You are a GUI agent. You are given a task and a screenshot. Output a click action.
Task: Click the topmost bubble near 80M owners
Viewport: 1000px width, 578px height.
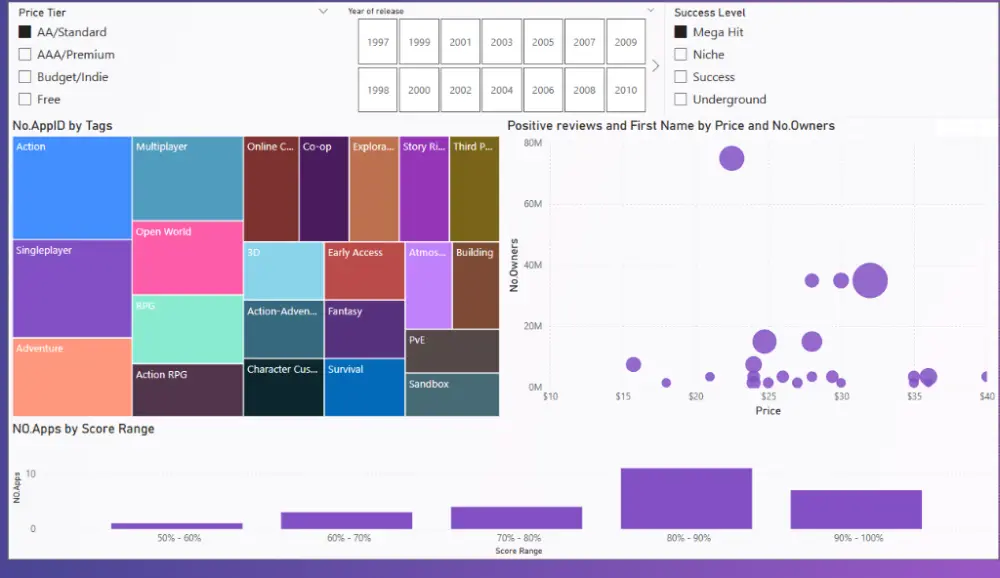tap(732, 158)
